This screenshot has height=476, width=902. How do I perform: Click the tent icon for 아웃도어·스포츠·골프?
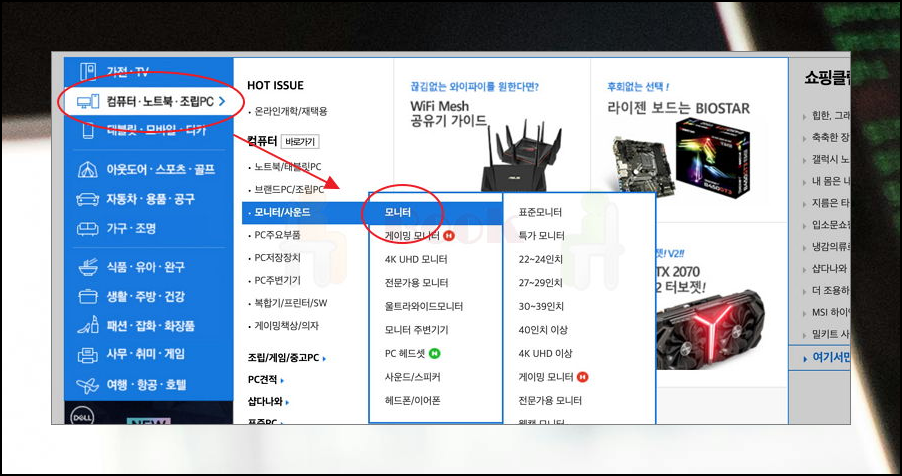[x=88, y=170]
